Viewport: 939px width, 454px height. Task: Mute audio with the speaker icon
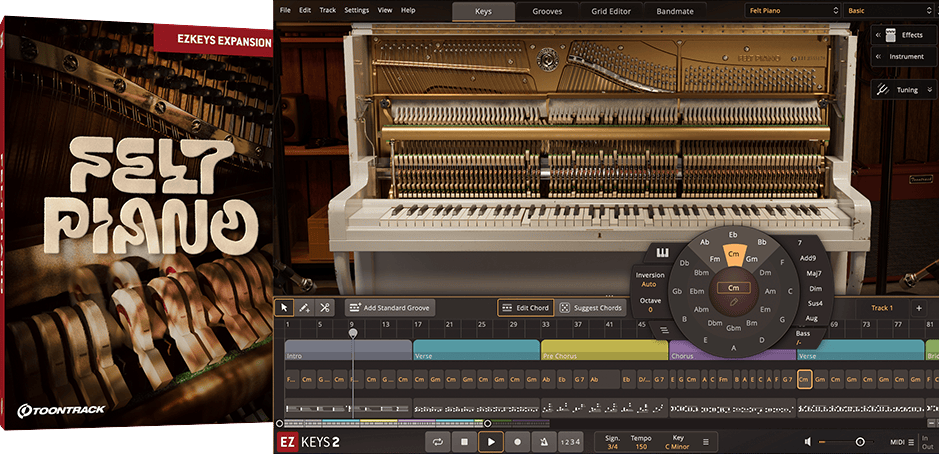808,442
